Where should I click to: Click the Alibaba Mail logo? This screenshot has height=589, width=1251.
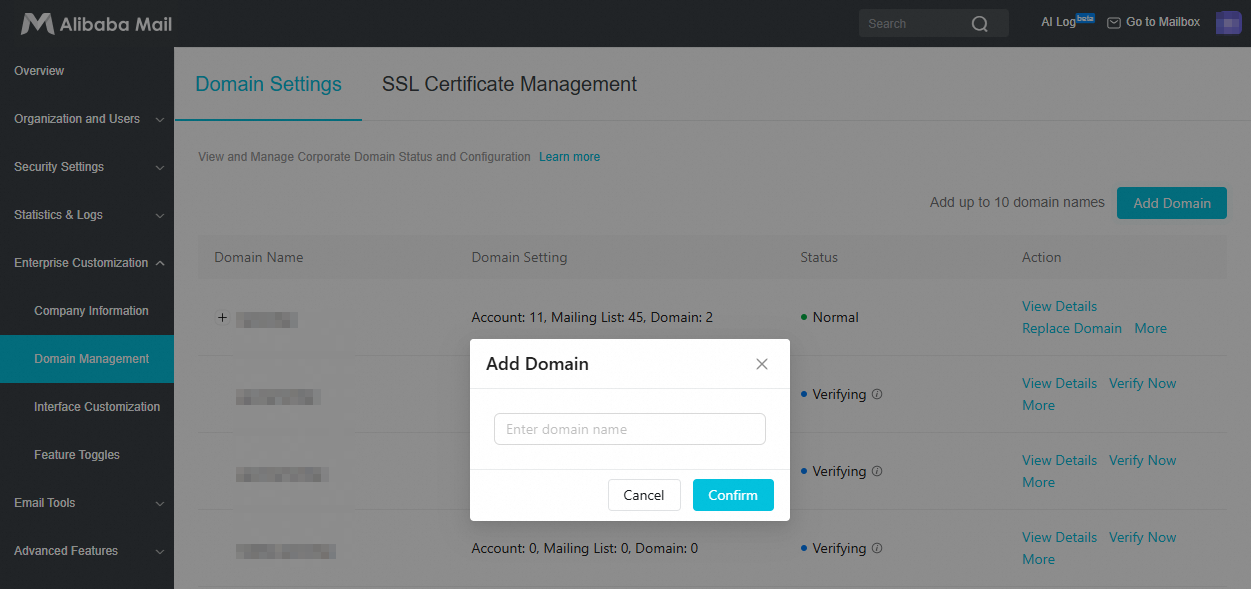point(89,23)
